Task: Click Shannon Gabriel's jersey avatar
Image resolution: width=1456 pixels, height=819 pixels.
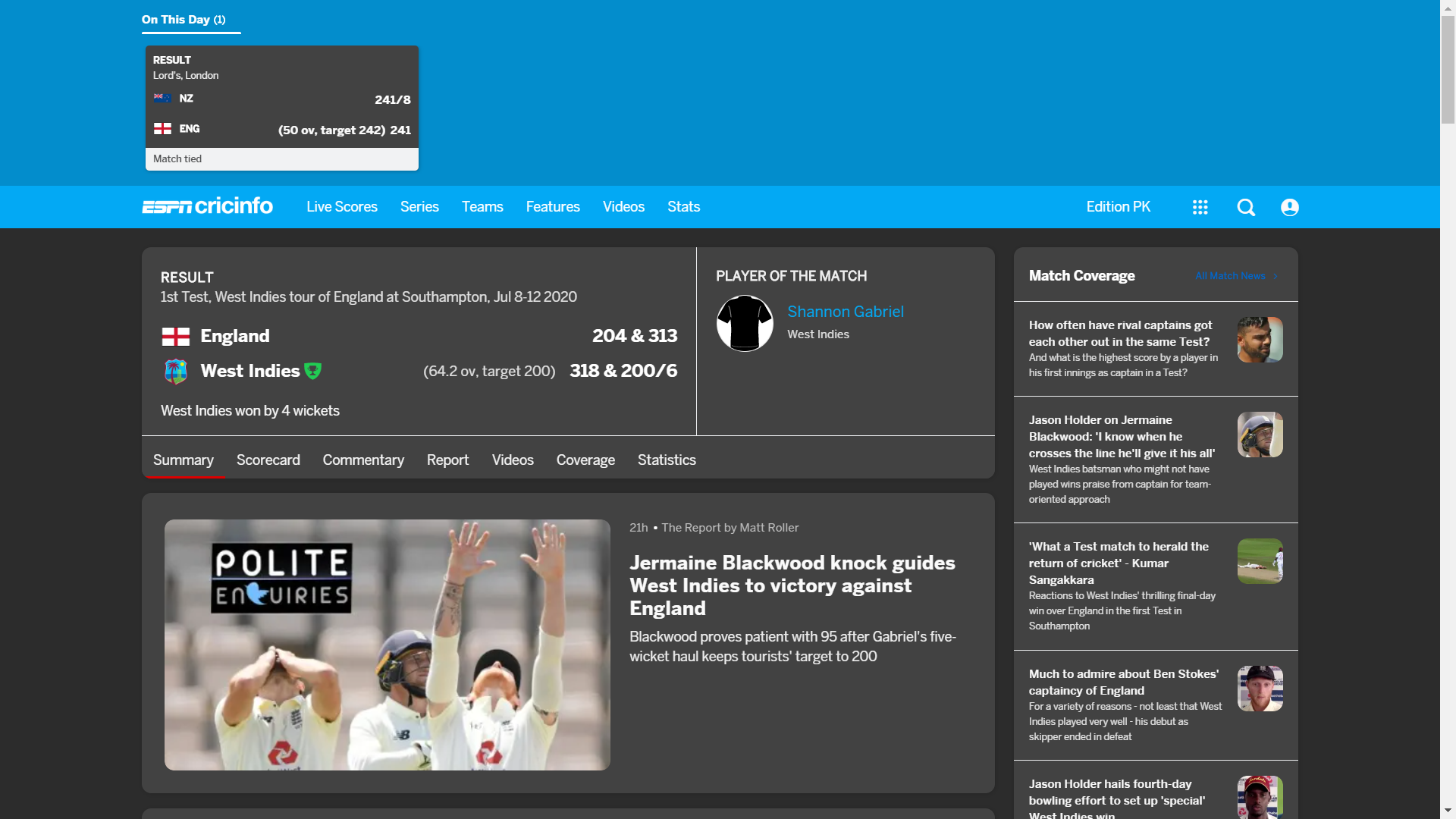Action: click(745, 323)
